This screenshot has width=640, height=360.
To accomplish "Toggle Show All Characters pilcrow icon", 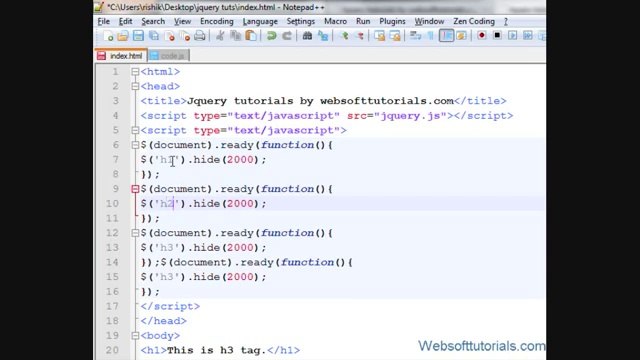I will pyautogui.click(x=431, y=36).
